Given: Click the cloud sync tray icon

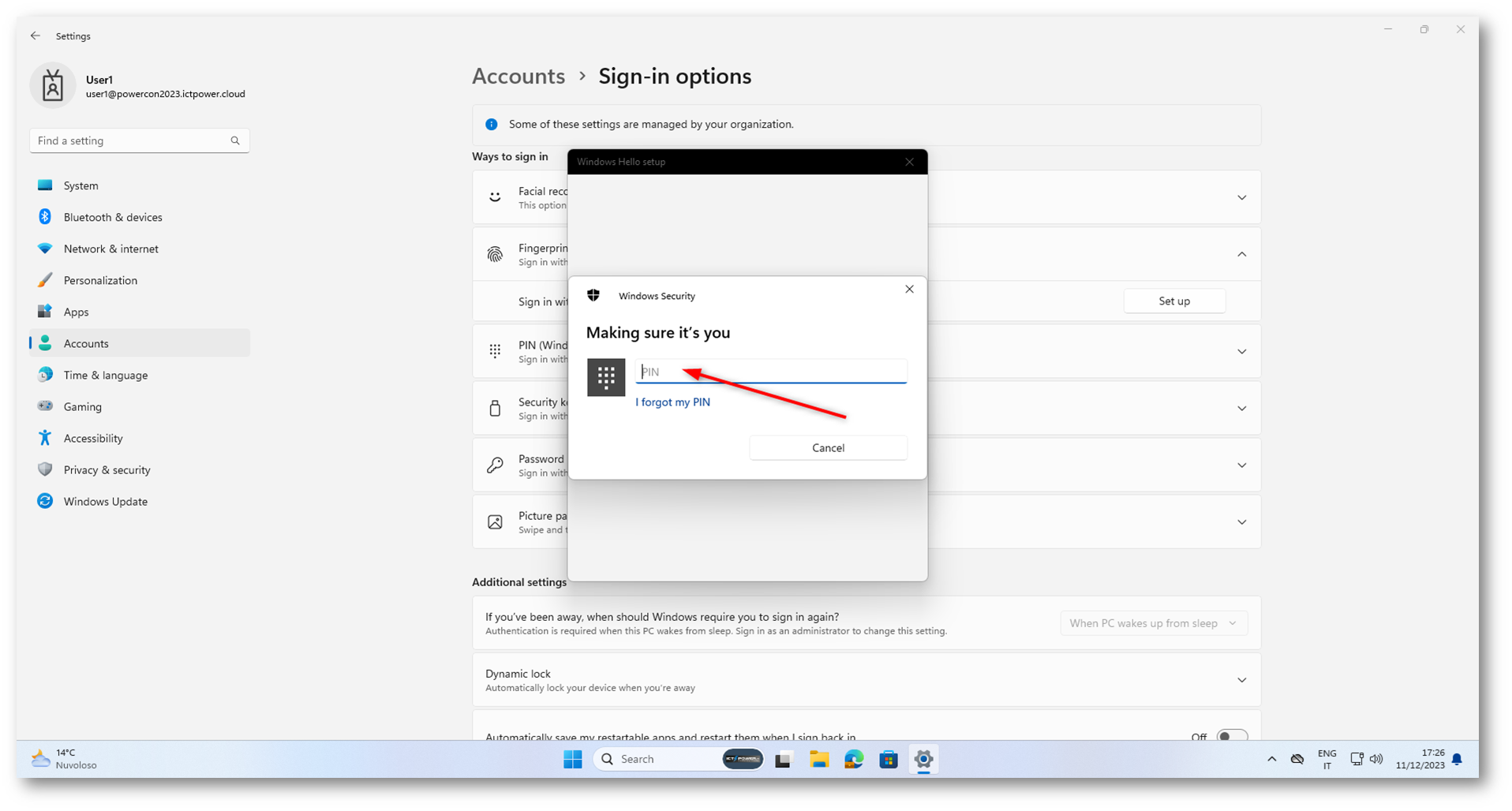Looking at the screenshot, I should (x=1297, y=759).
